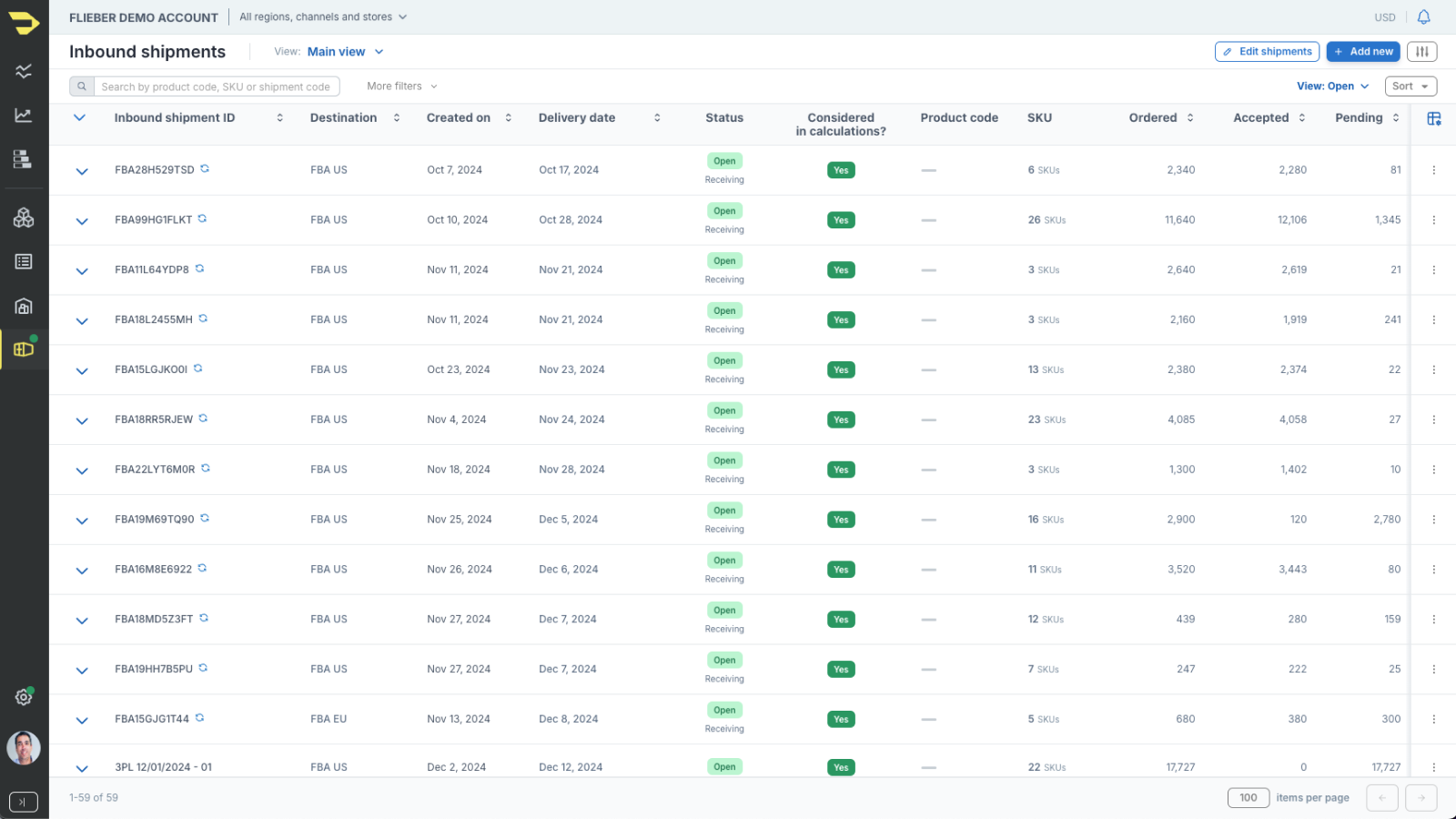Click the user avatar photo
This screenshot has height=819, width=1456.
[24, 748]
